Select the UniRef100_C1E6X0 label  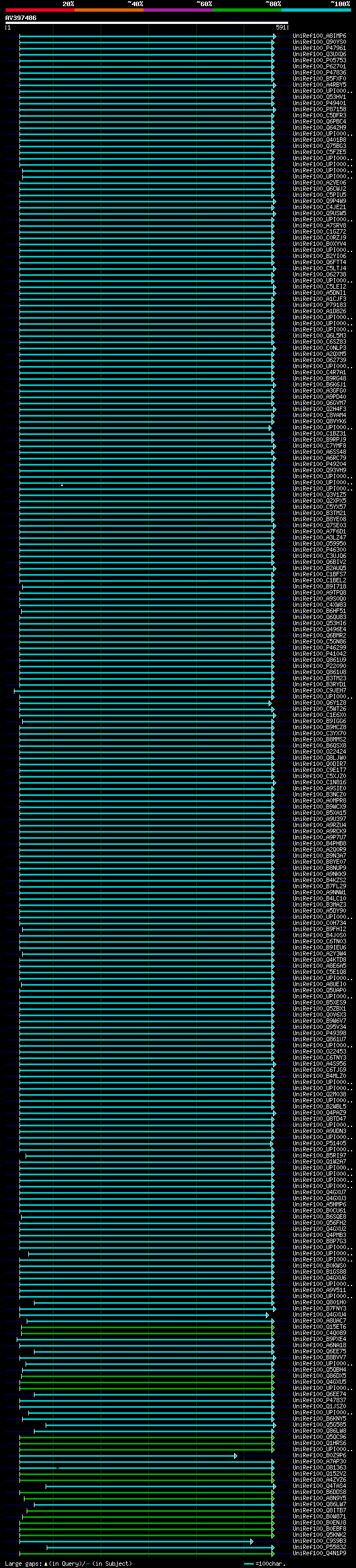pos(319,715)
